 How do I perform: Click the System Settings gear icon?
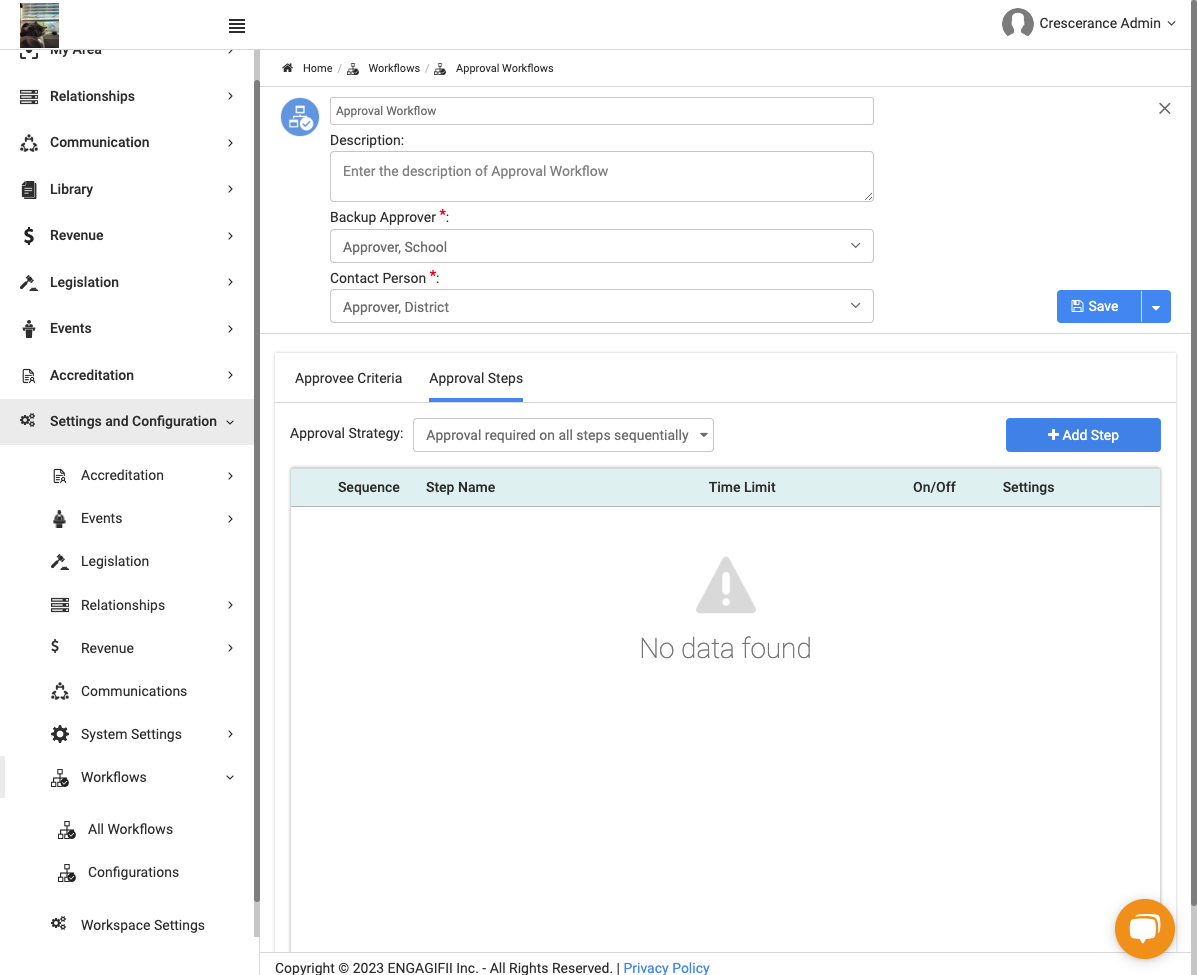[x=60, y=734]
